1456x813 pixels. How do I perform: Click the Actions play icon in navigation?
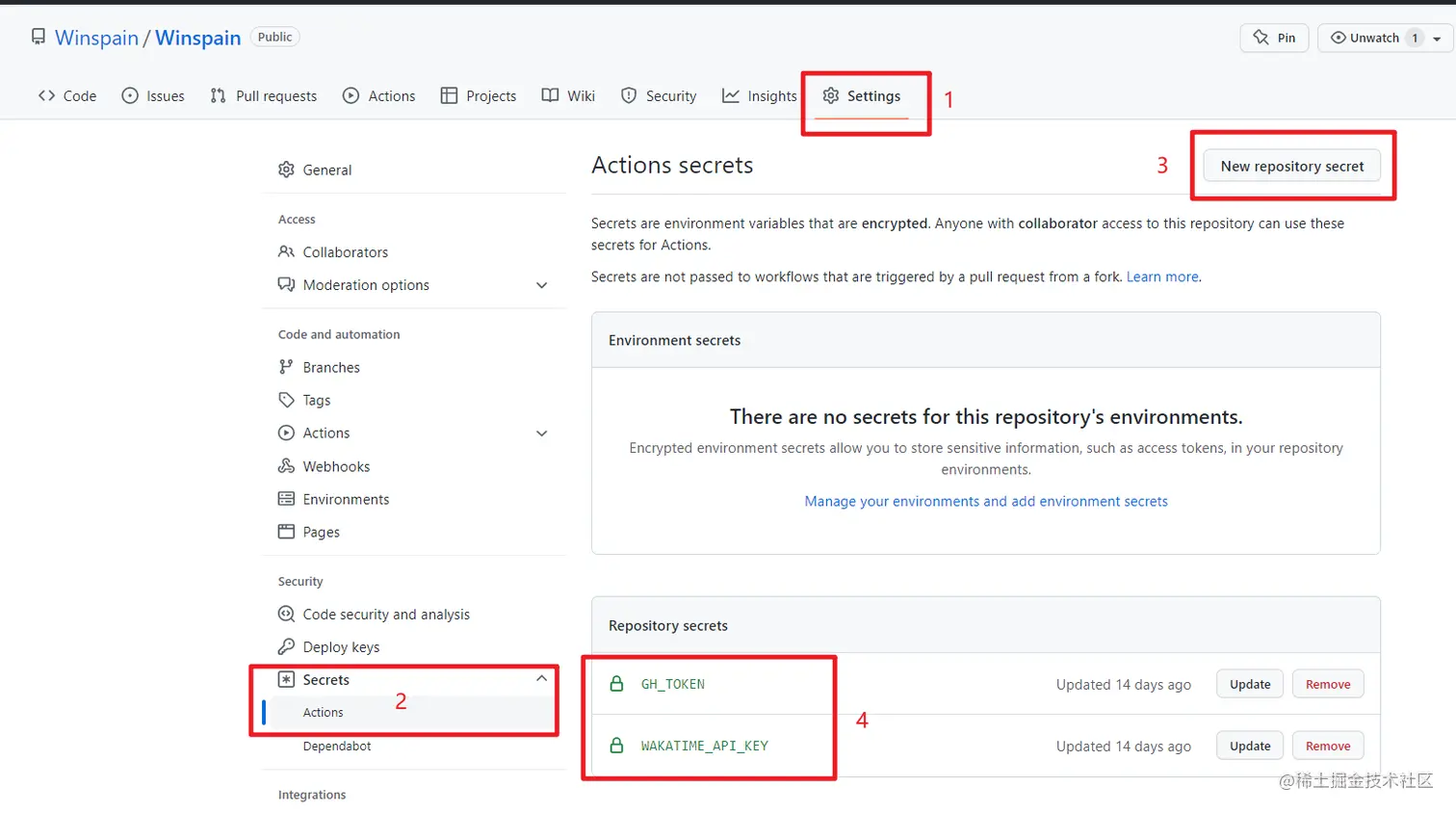(x=351, y=95)
